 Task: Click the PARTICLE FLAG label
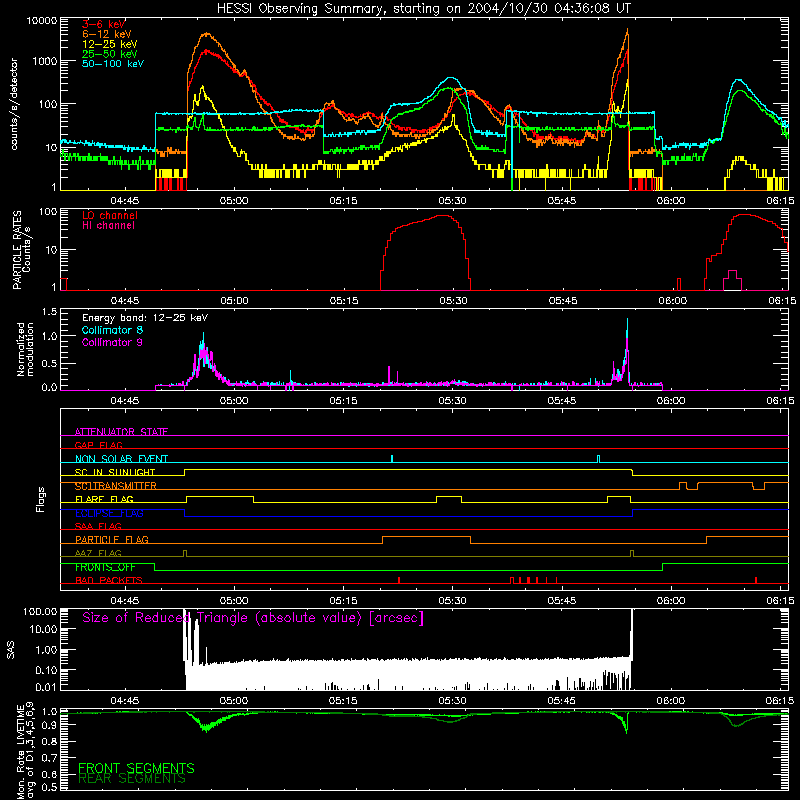(112, 539)
